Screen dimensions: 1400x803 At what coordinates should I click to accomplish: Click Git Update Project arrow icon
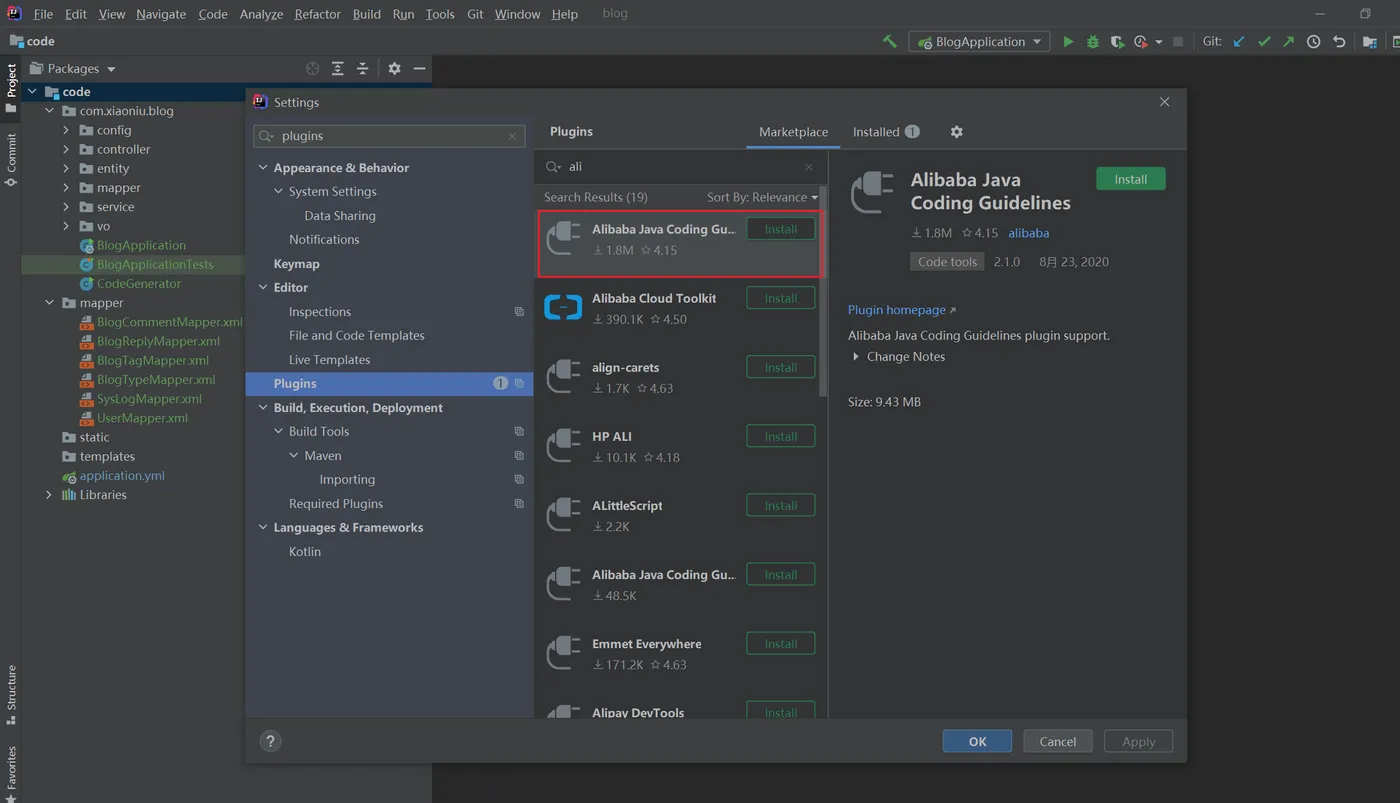click(1239, 42)
